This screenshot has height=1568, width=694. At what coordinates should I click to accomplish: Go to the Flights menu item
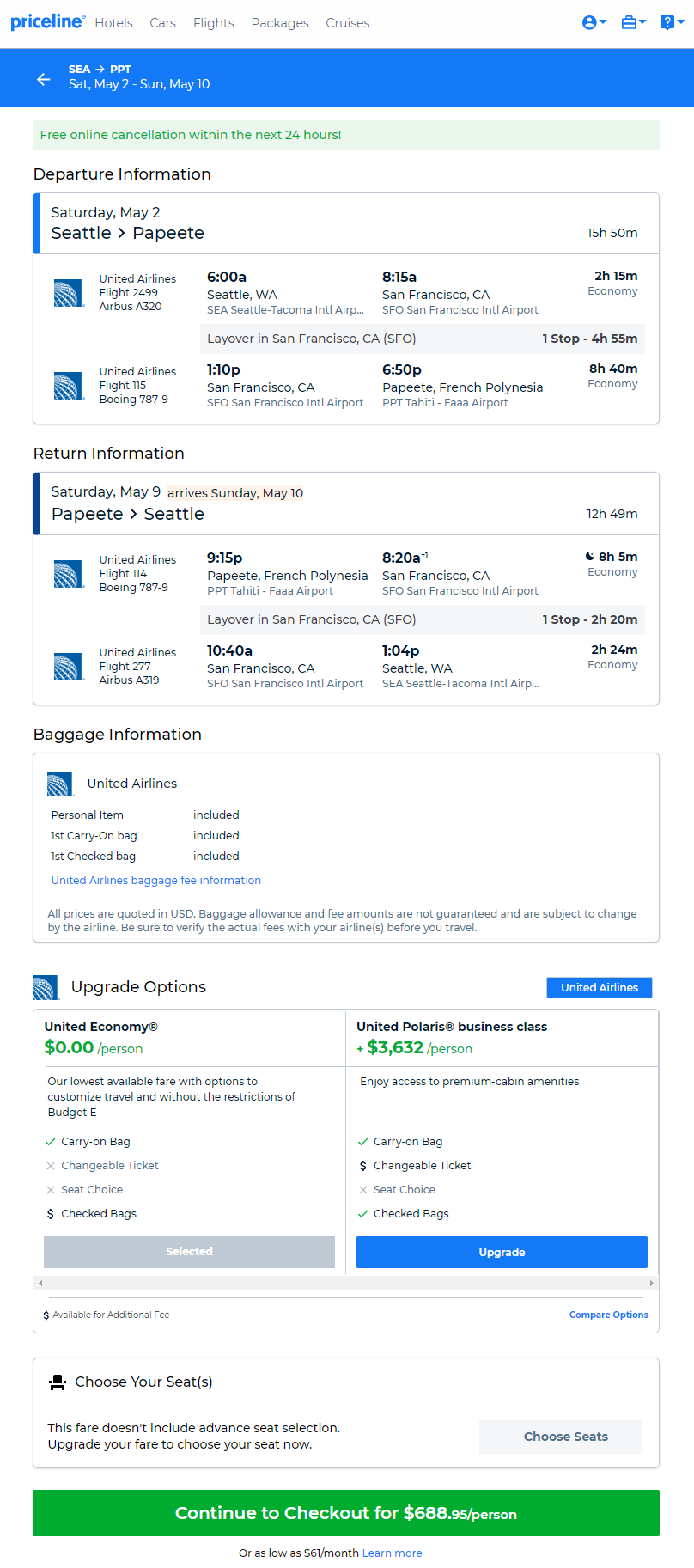pos(214,23)
